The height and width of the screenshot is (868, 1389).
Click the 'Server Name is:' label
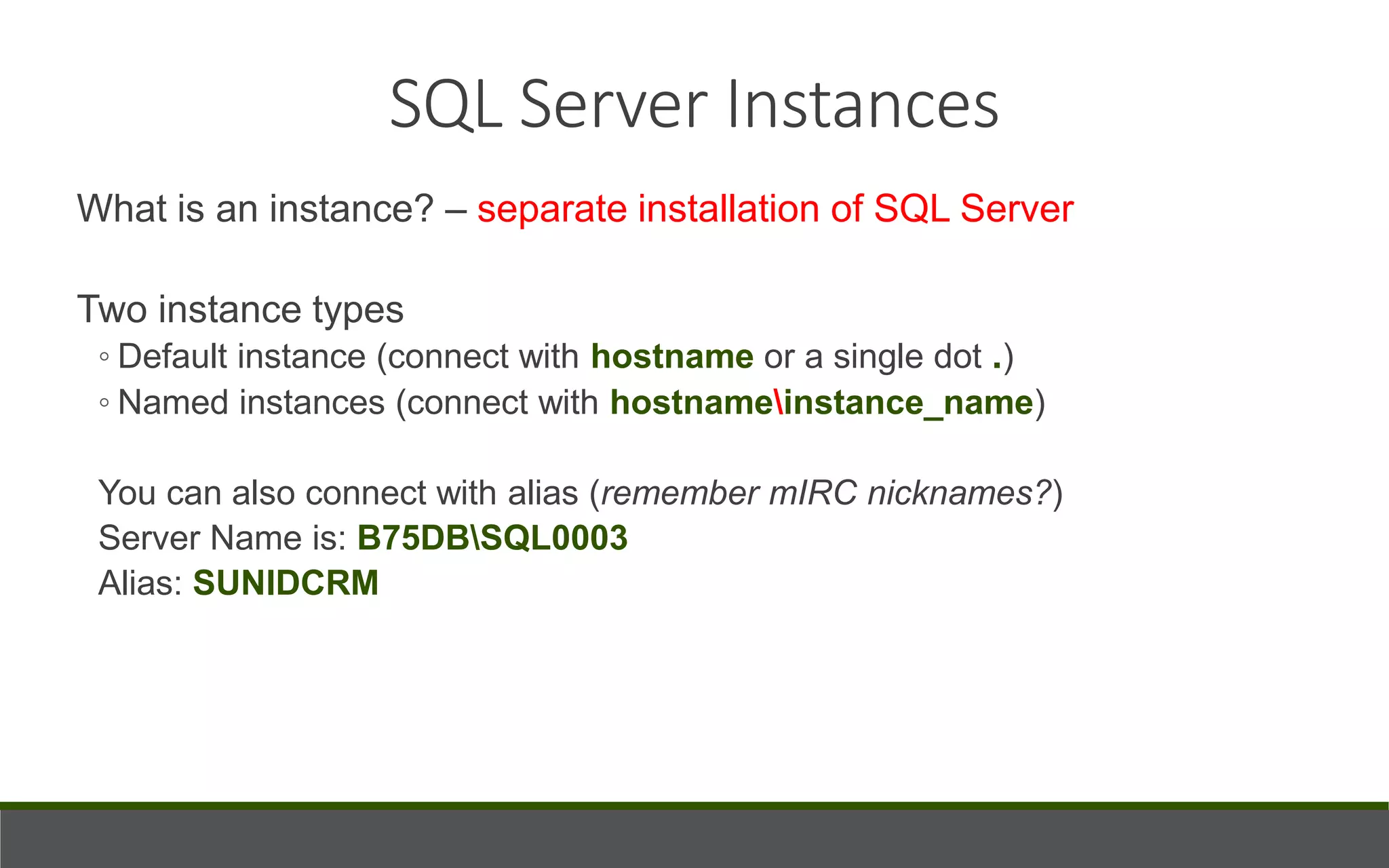[223, 538]
